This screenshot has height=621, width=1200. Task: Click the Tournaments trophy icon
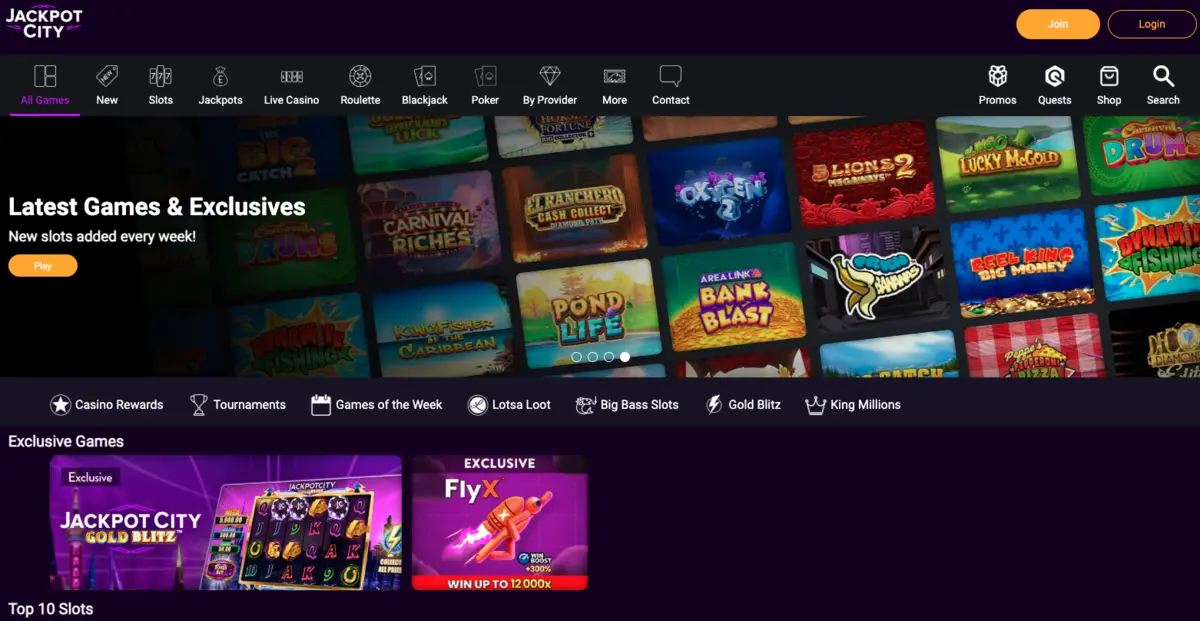click(198, 405)
